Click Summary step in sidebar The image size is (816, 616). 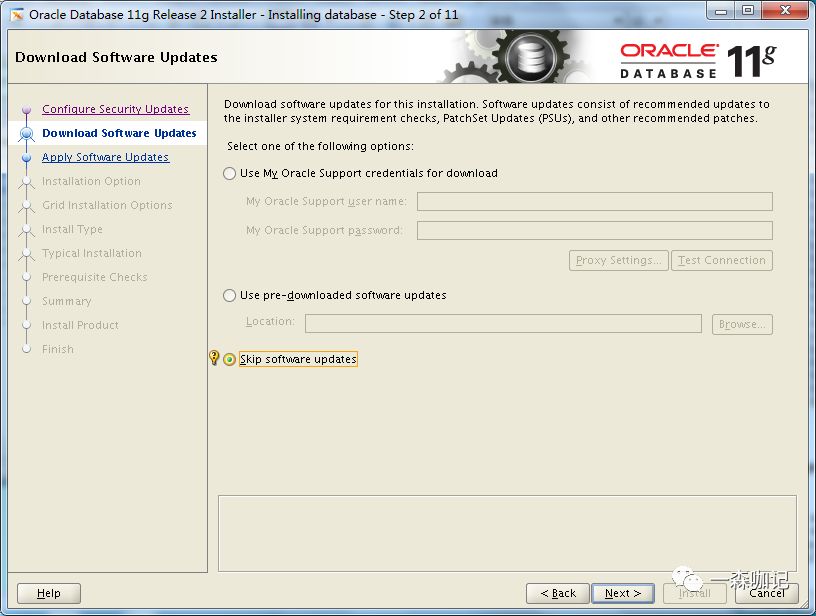[x=67, y=301]
